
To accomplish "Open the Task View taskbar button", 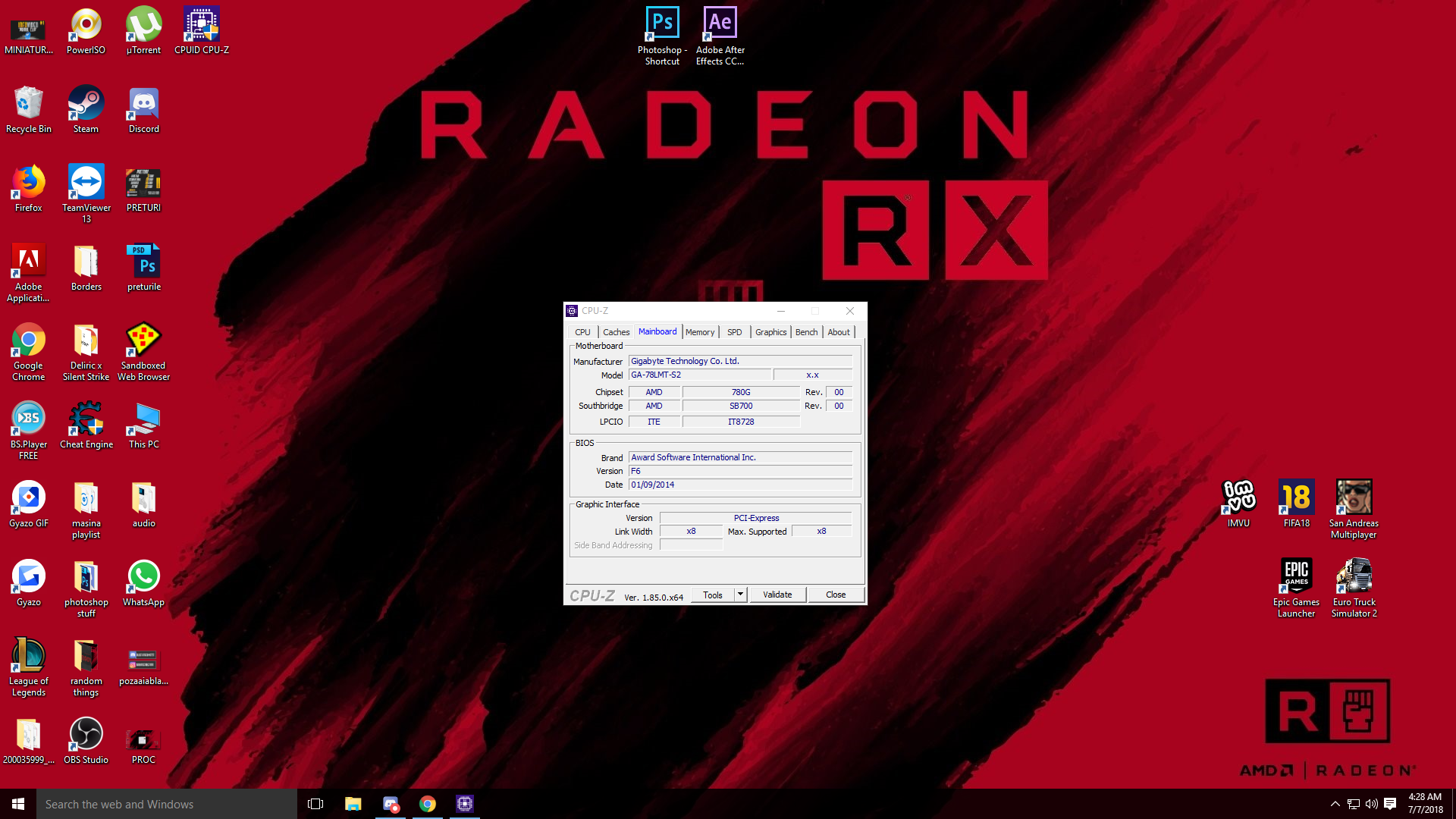I will [315, 804].
